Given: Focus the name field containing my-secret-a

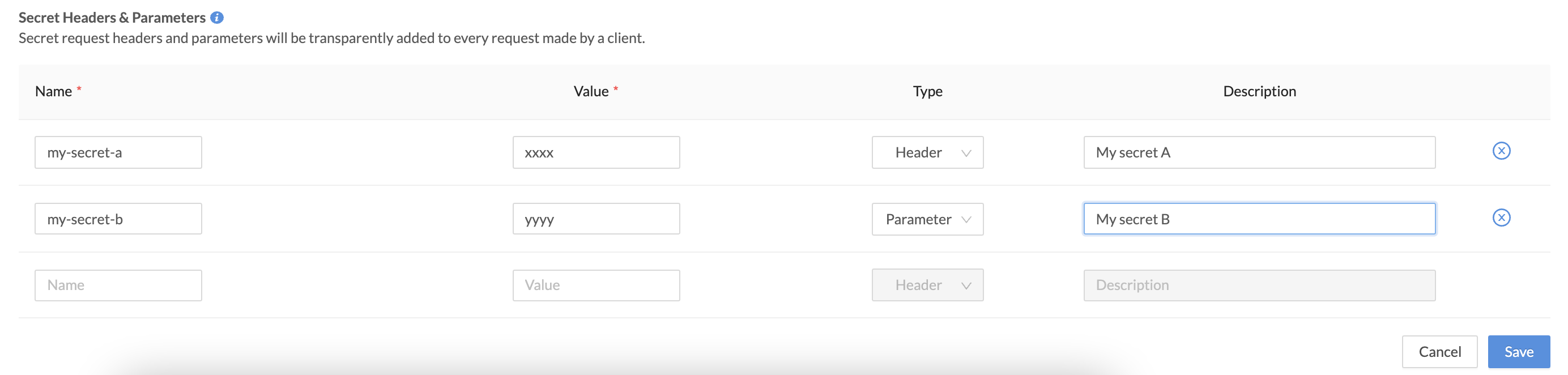Looking at the screenshot, I should click(x=118, y=152).
